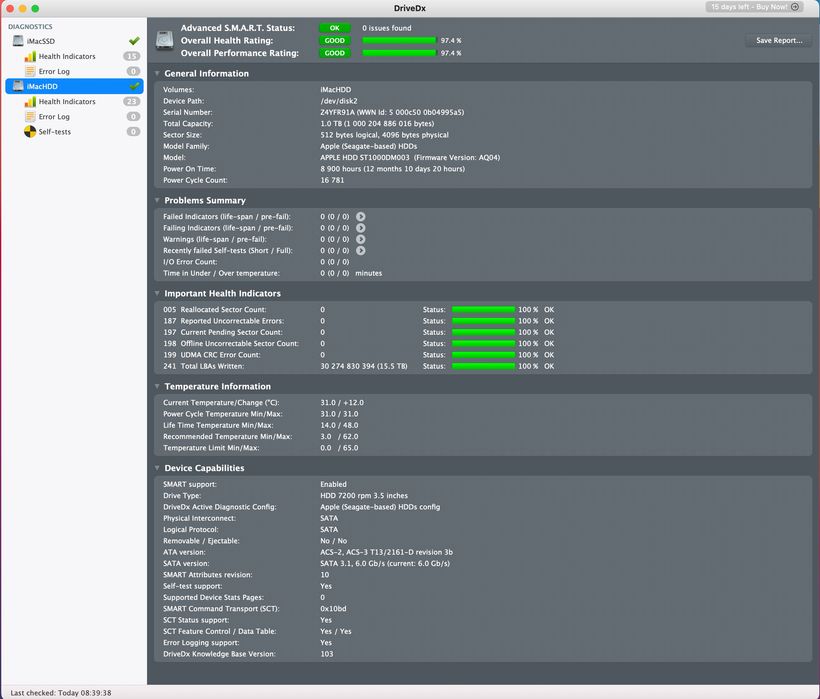Viewport: 820px width, 699px height.
Task: Click Health Indicators bar-chart icon under iMacHDD
Action: click(x=30, y=101)
